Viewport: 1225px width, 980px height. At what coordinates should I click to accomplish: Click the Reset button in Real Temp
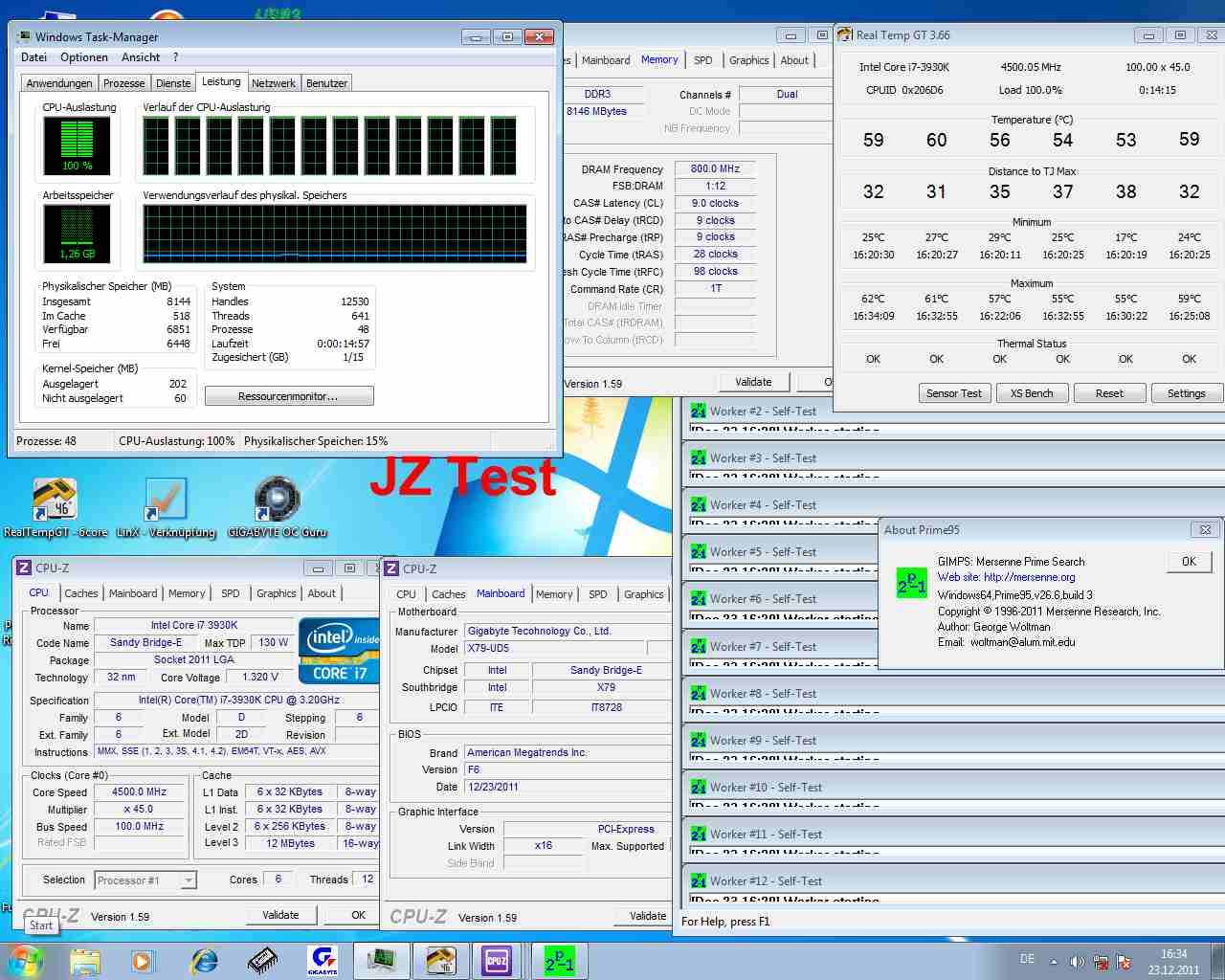point(1109,393)
